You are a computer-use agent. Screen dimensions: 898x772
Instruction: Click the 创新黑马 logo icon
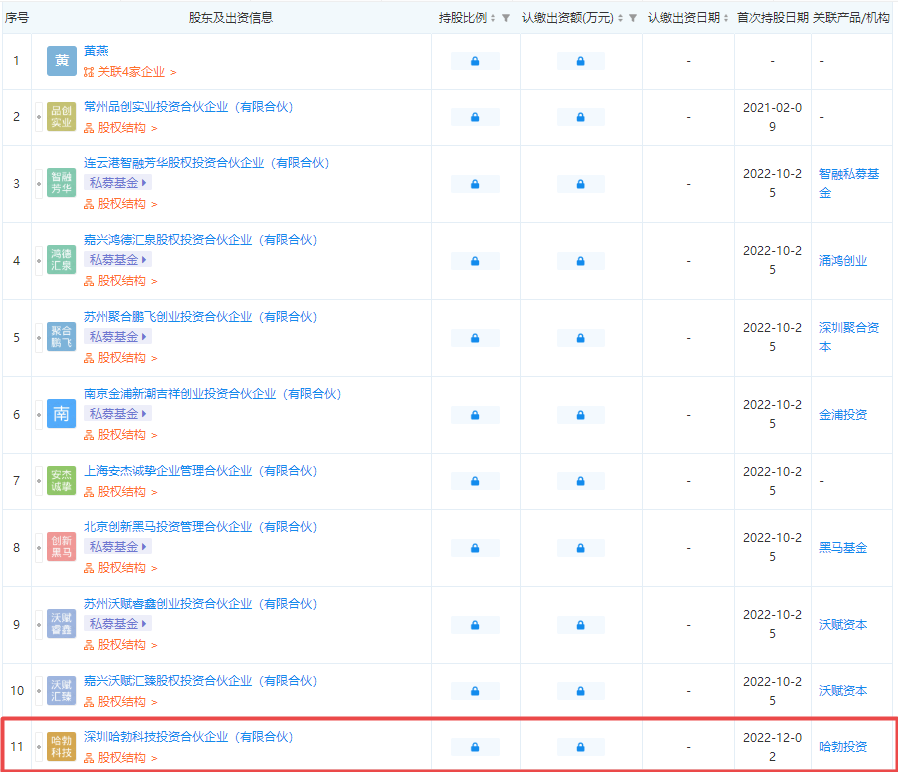tap(61, 548)
